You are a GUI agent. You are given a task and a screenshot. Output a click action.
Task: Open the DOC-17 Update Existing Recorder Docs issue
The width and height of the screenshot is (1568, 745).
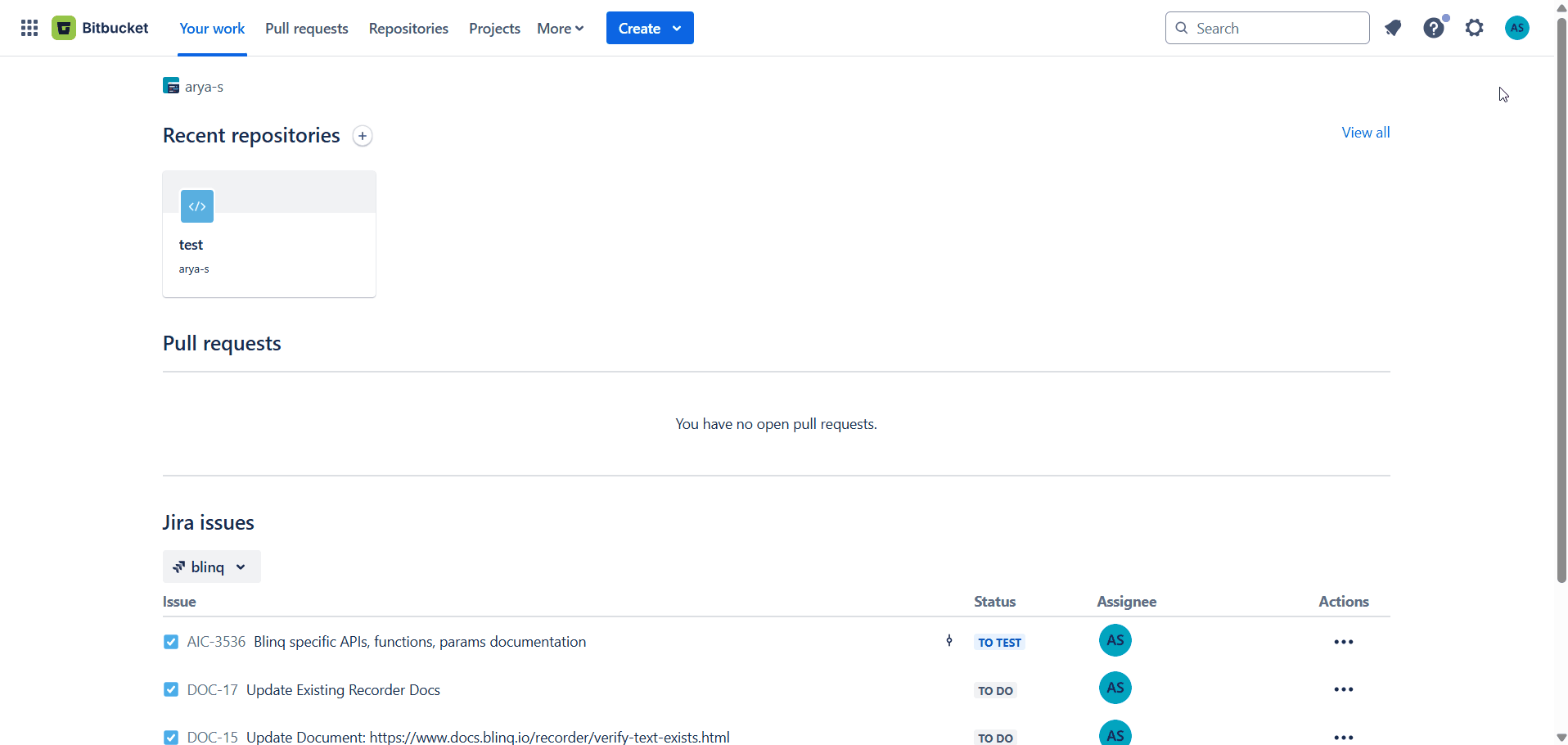(342, 689)
